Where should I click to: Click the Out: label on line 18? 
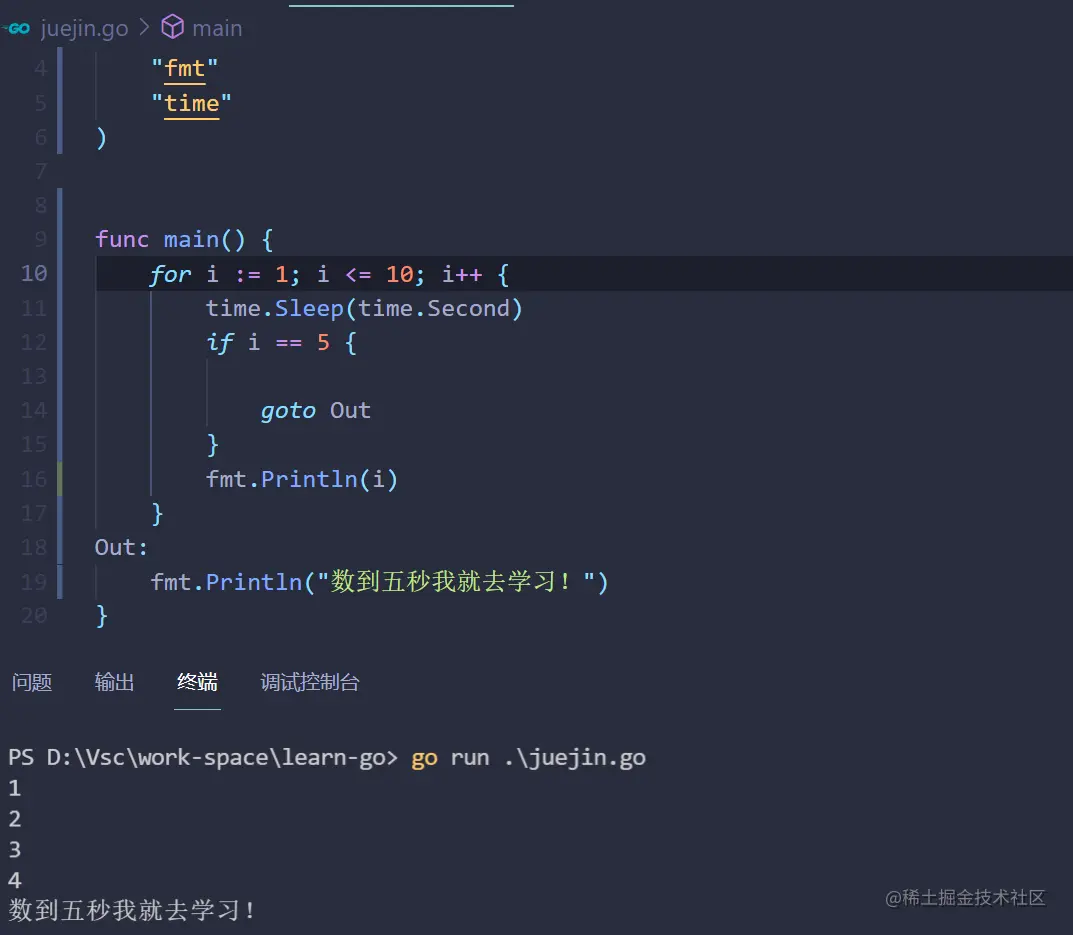(121, 547)
